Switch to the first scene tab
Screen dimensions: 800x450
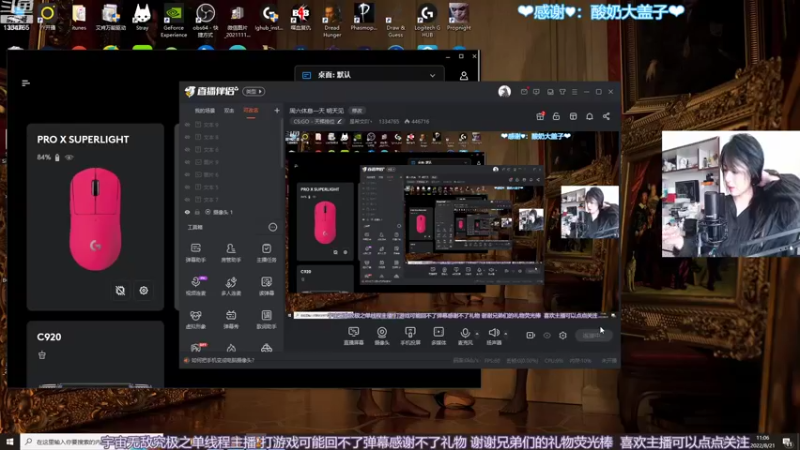point(205,111)
